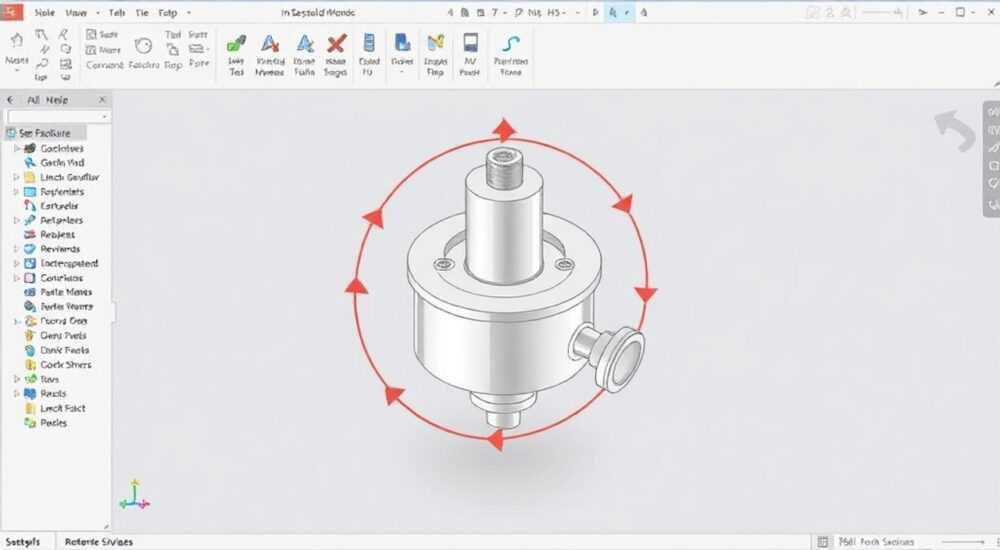Open the 'Tle' menu
Viewport: 1000px width, 550px height.
(x=142, y=12)
